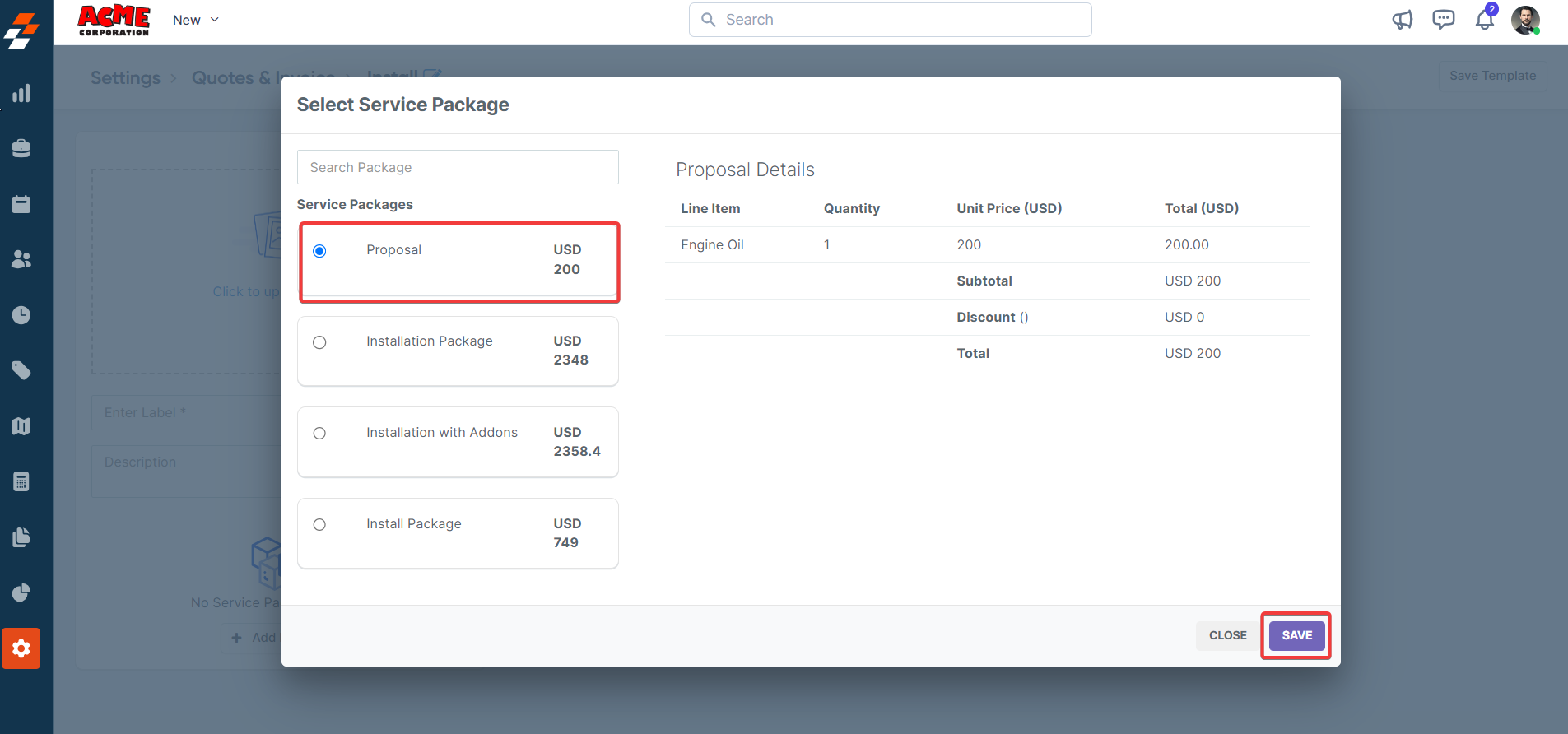This screenshot has width=1568, height=734.
Task: Click the Search Package input field
Action: [458, 167]
